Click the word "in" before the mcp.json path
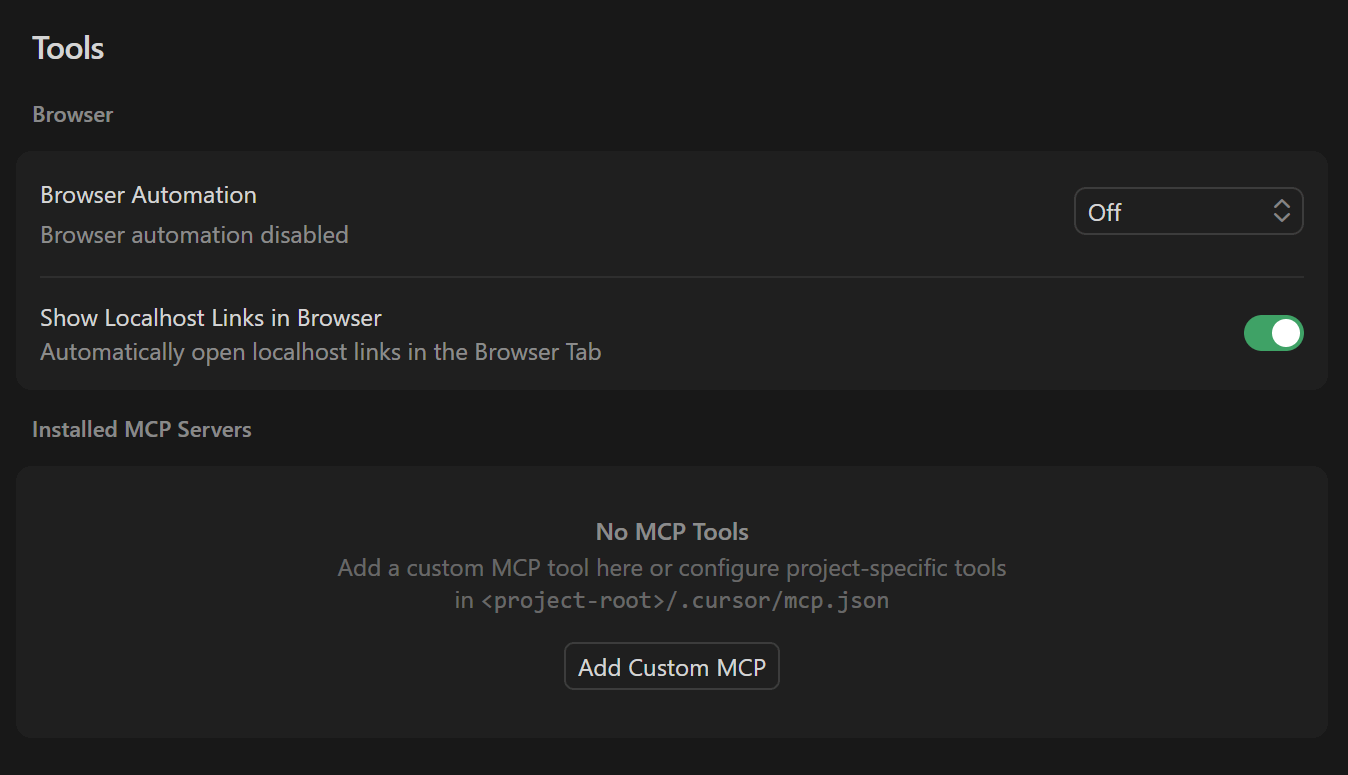This screenshot has width=1348, height=775. 464,601
